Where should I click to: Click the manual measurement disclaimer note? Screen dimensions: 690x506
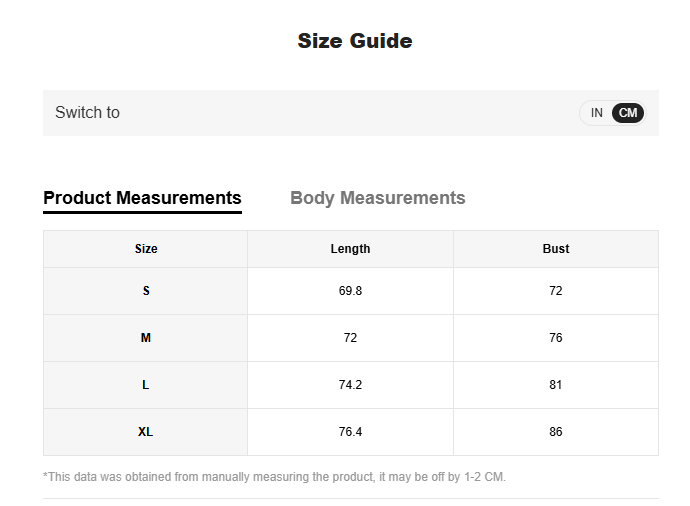click(275, 477)
